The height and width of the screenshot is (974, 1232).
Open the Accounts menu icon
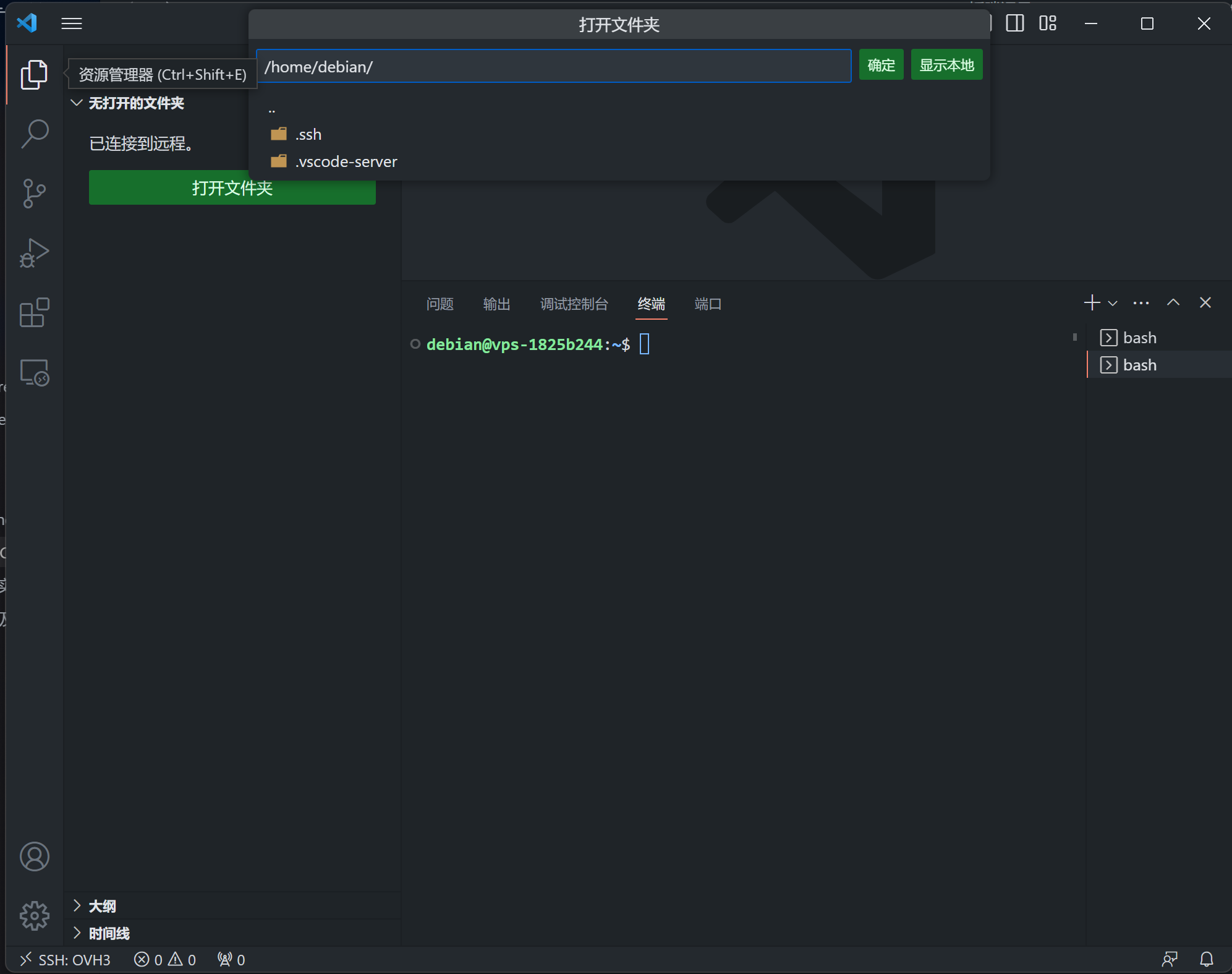[x=35, y=857]
